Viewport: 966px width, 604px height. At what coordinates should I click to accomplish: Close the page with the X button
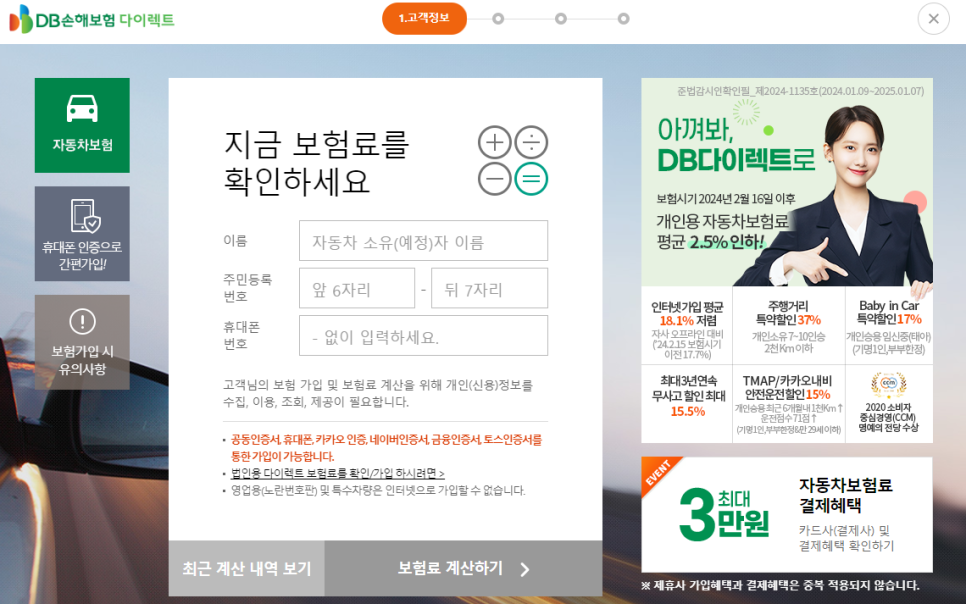[933, 18]
